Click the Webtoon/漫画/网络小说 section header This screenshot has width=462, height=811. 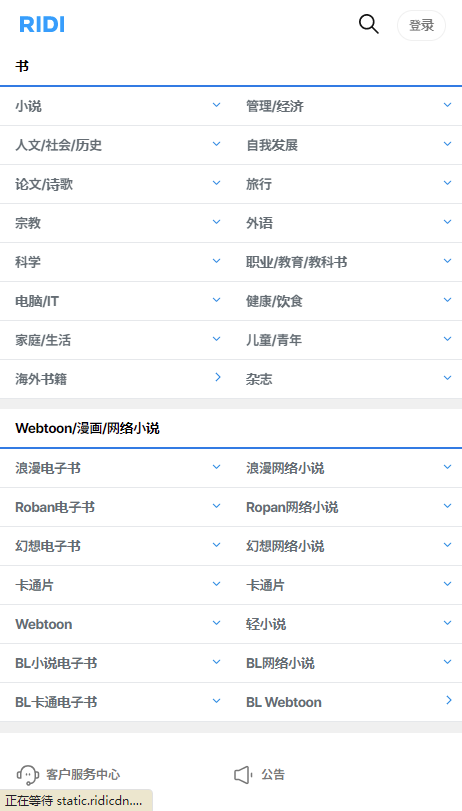[87, 428]
